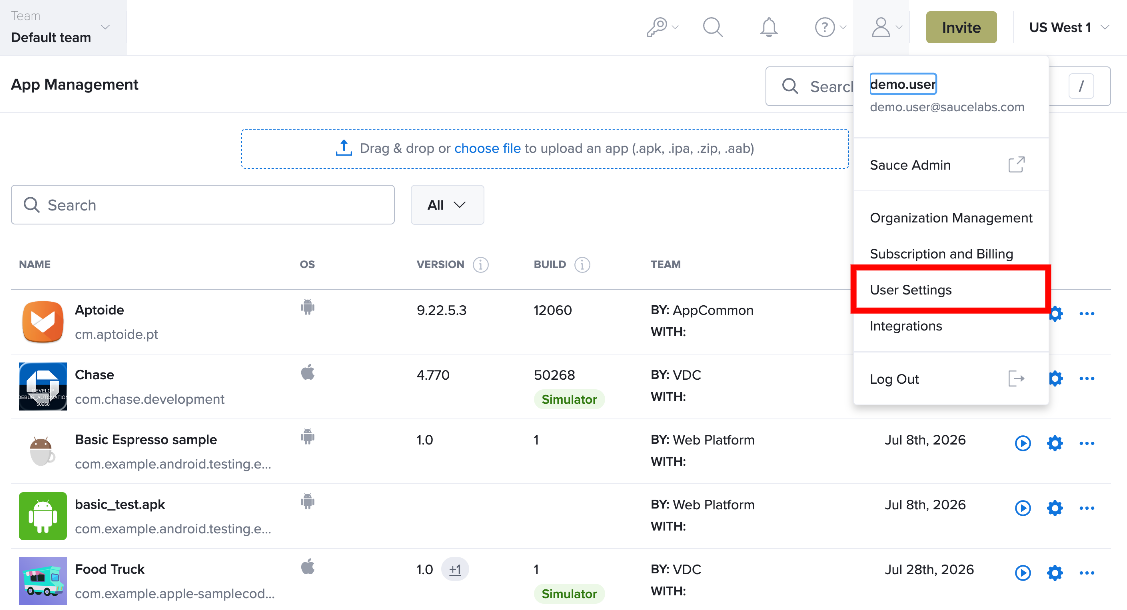Click the App Management heading
Screen dimensions: 1127x610
(x=75, y=85)
